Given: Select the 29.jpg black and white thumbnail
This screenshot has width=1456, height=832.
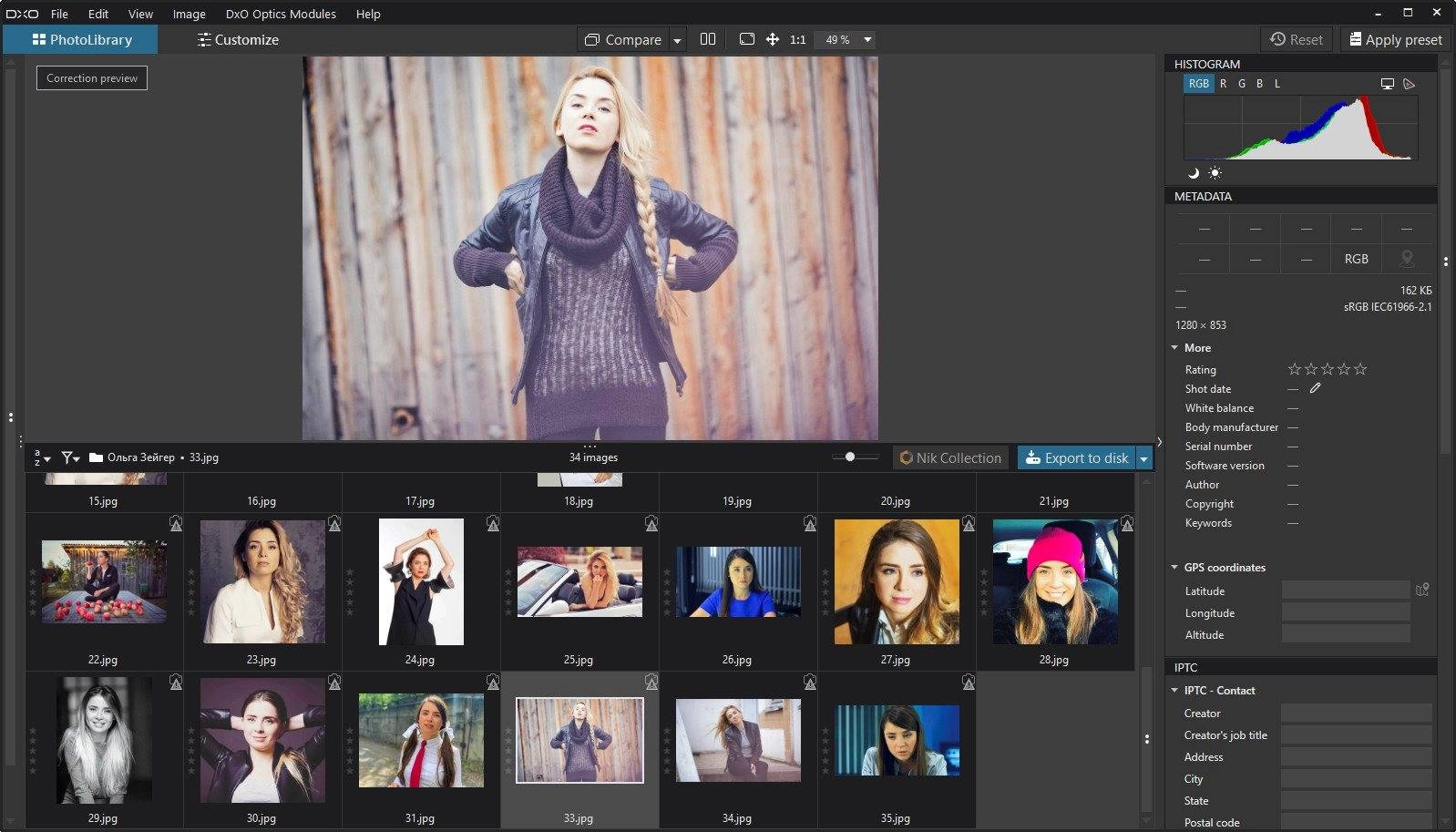Looking at the screenshot, I should click(x=104, y=740).
